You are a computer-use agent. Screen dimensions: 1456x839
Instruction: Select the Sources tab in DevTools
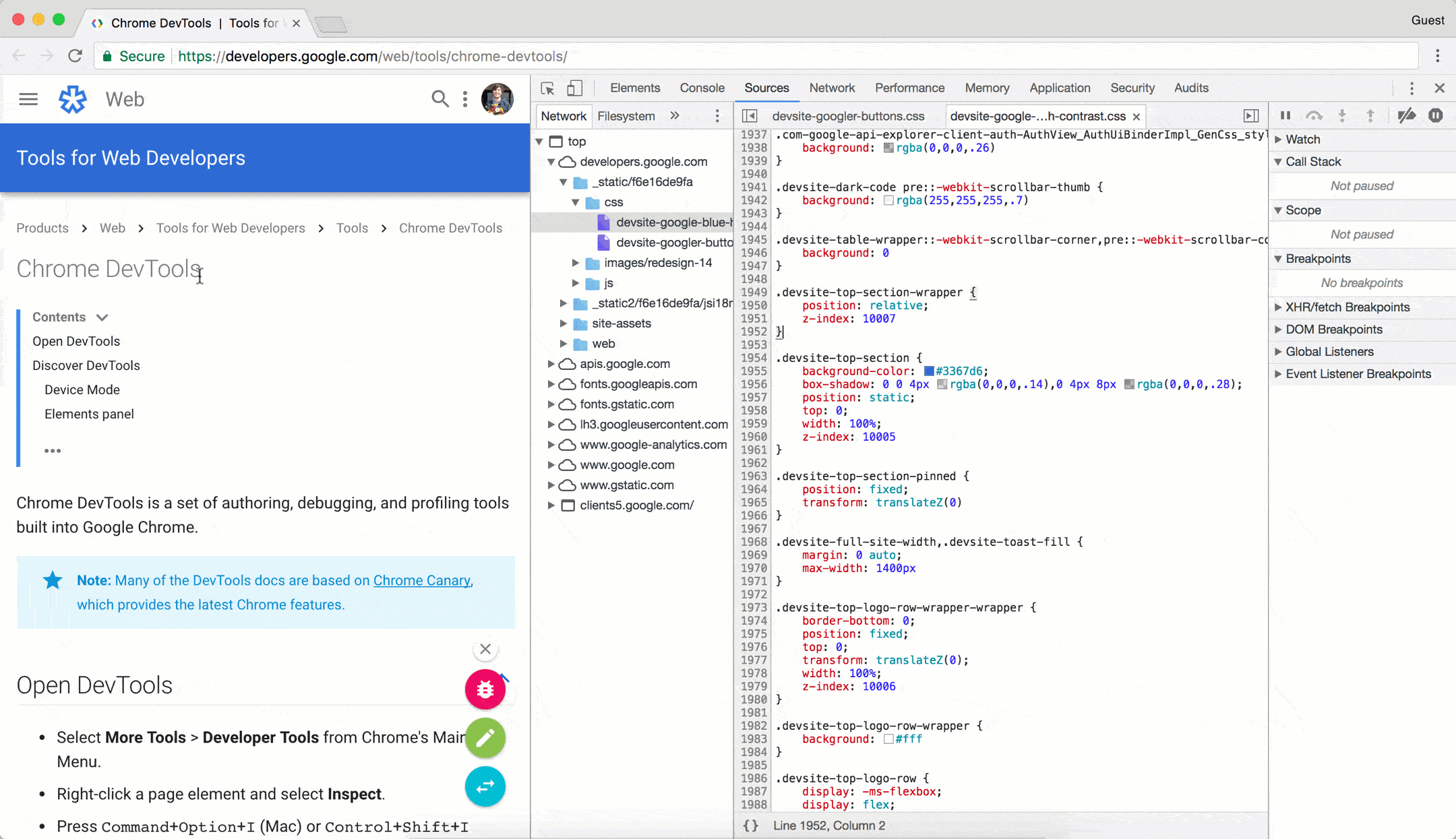click(x=766, y=88)
